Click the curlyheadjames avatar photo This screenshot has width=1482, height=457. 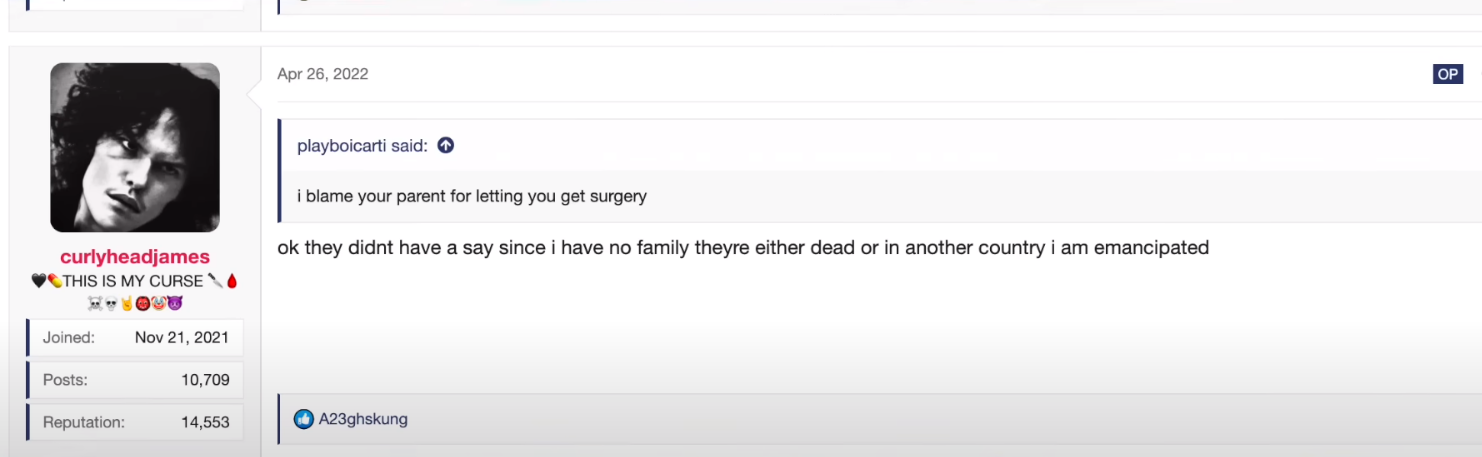point(135,147)
